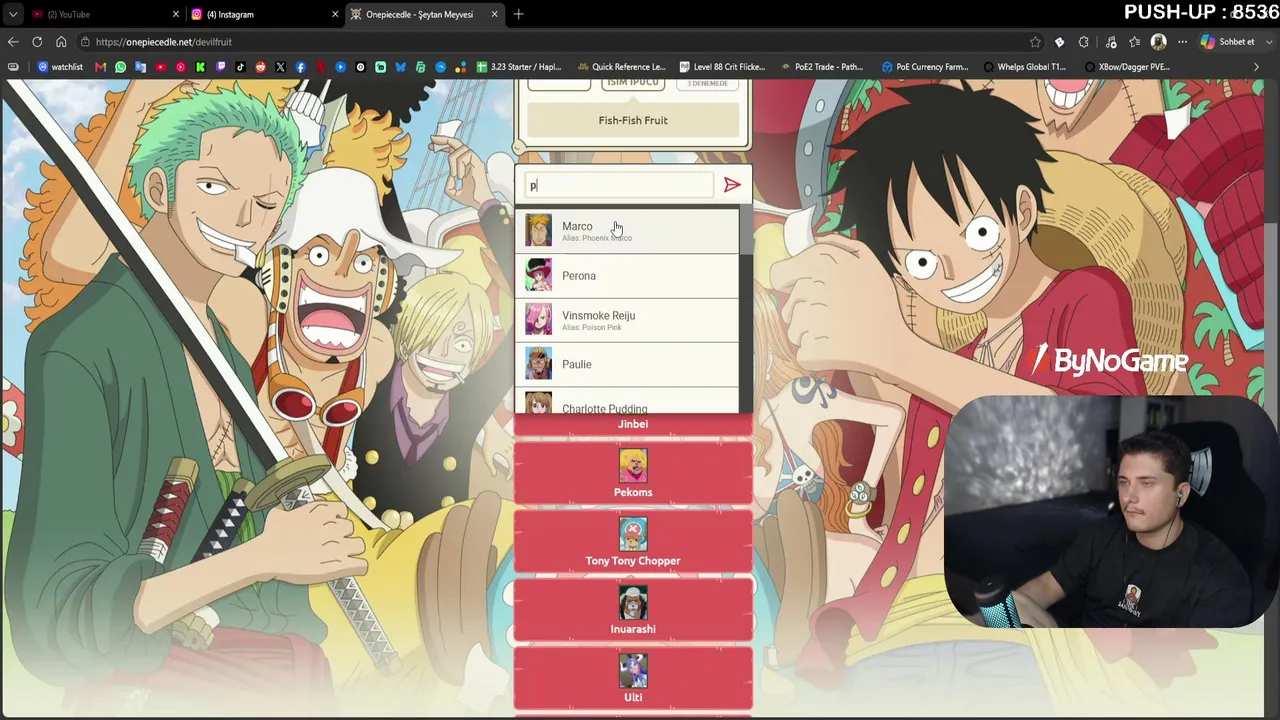
Task: Open Sohbet et Copilot chat
Action: pyautogui.click(x=1227, y=42)
